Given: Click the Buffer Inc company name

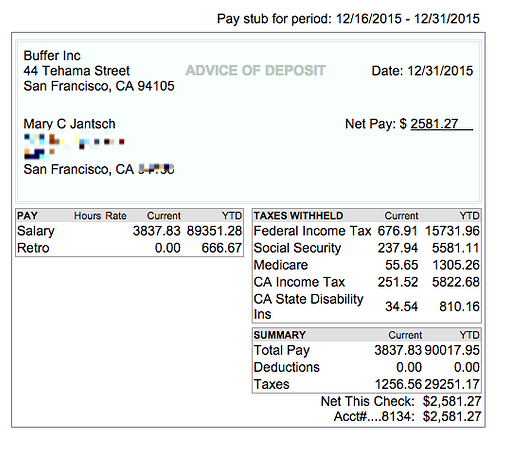Looking at the screenshot, I should point(52,55).
